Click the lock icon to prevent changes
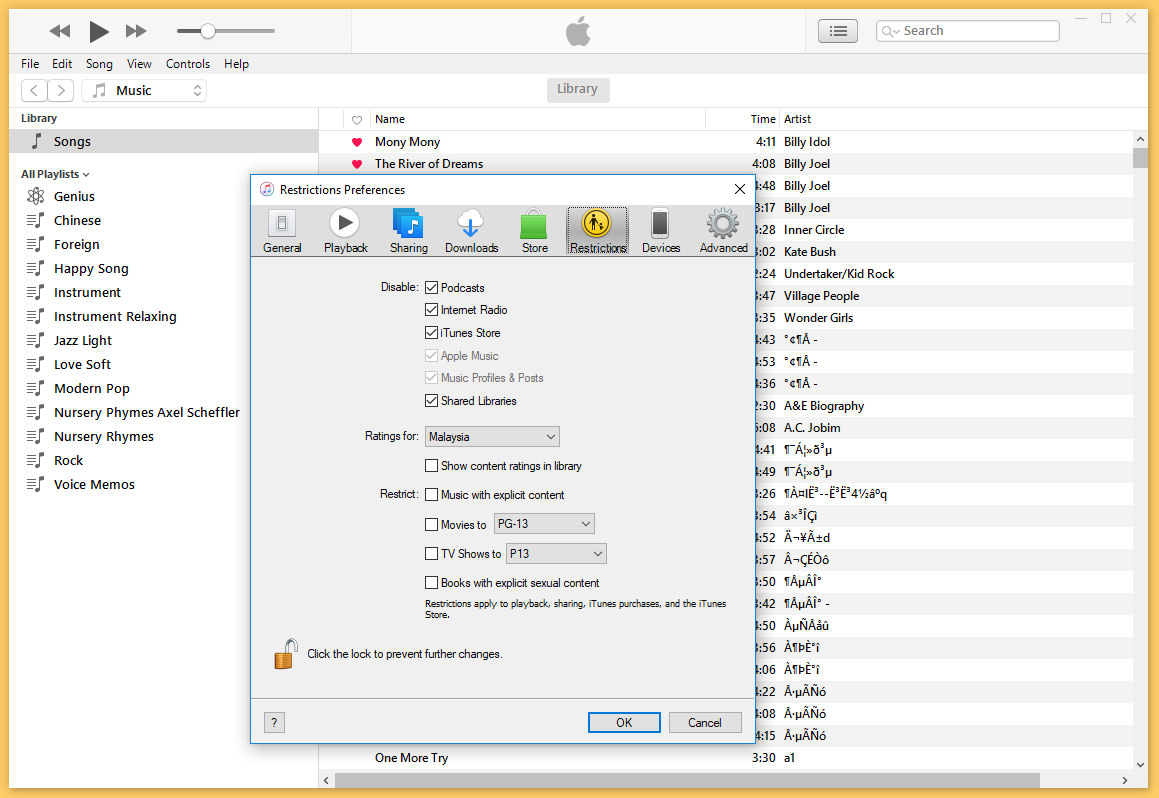This screenshot has height=798, width=1159. tap(285, 654)
